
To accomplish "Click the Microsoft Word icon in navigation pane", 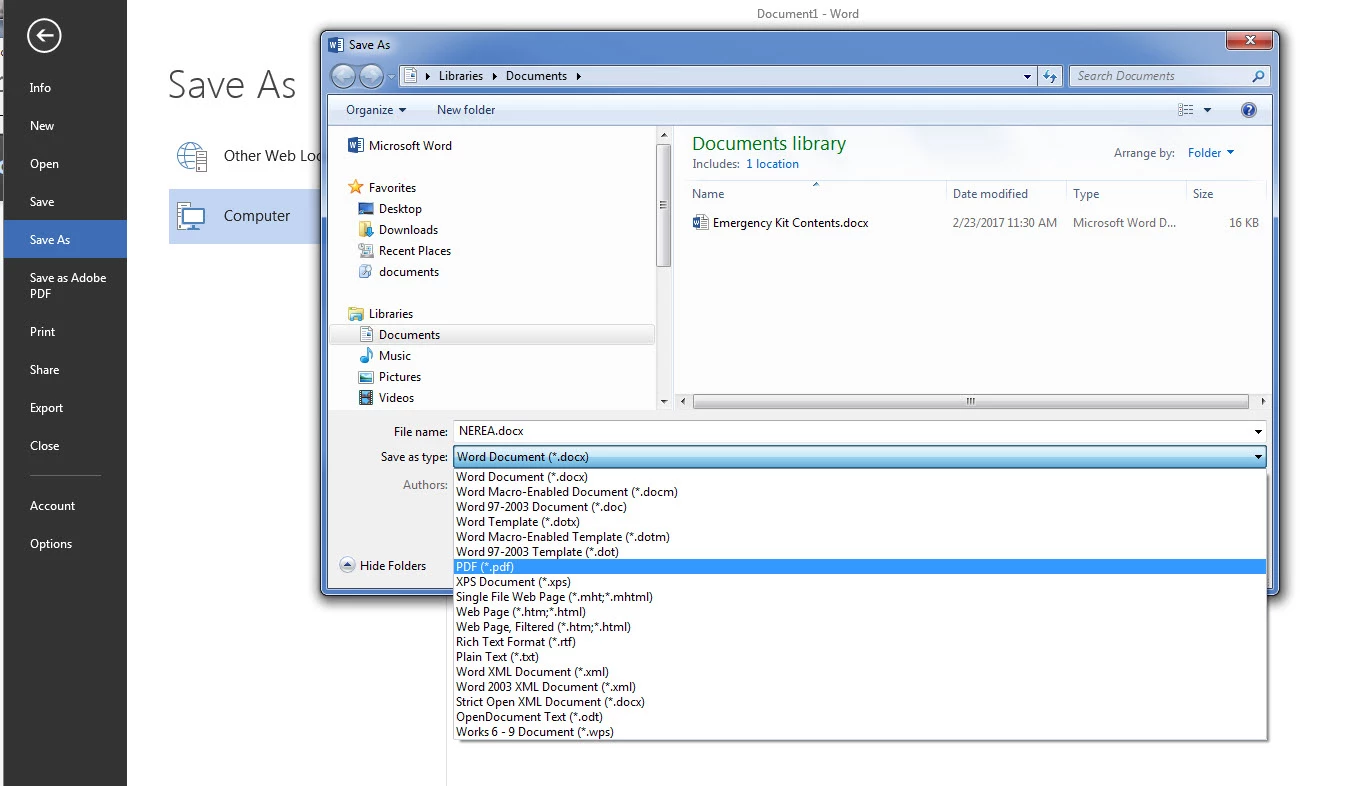I will point(355,145).
